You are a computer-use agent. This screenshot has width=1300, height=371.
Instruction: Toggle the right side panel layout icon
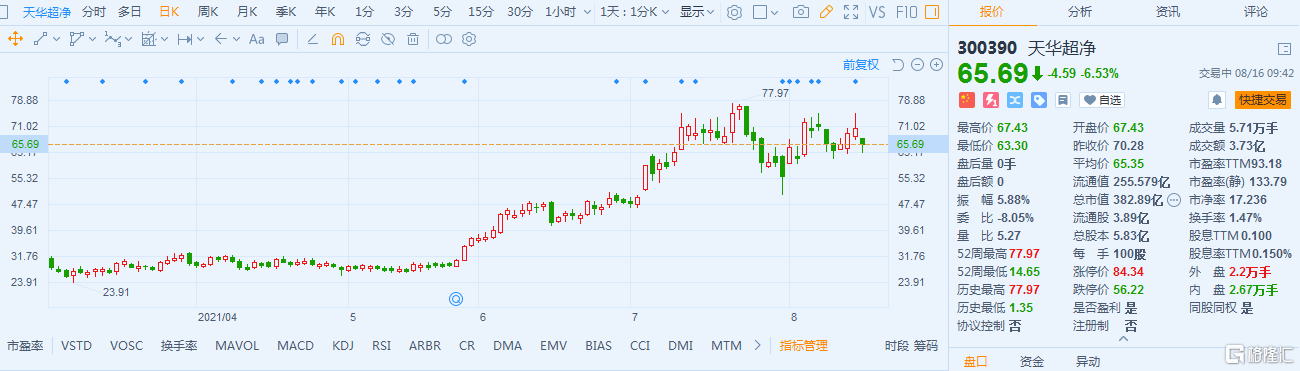pyautogui.click(x=931, y=12)
